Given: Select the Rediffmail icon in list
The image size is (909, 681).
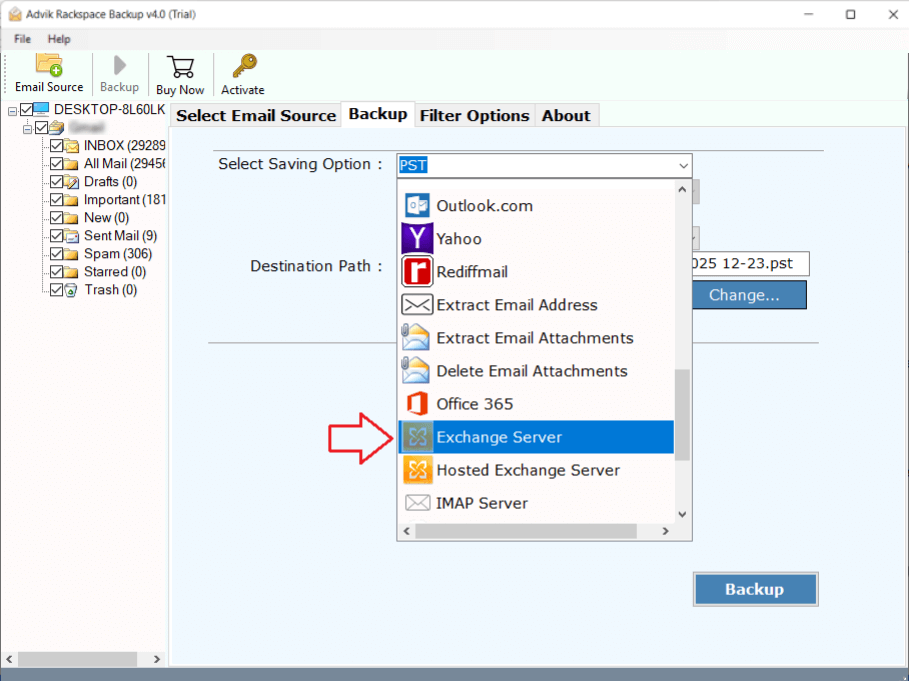Looking at the screenshot, I should tap(417, 272).
